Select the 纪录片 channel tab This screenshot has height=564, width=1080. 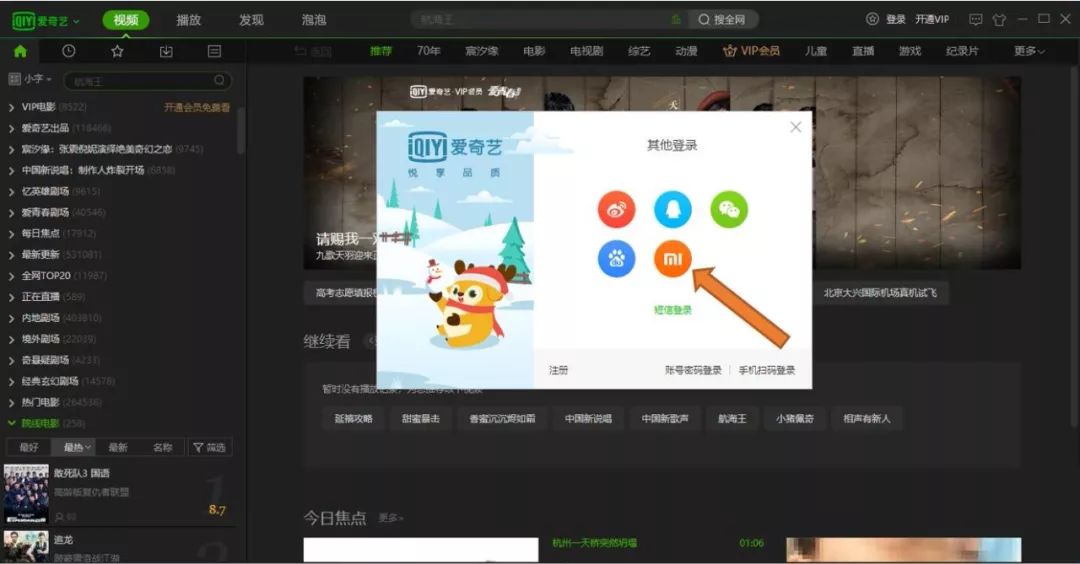pos(962,51)
